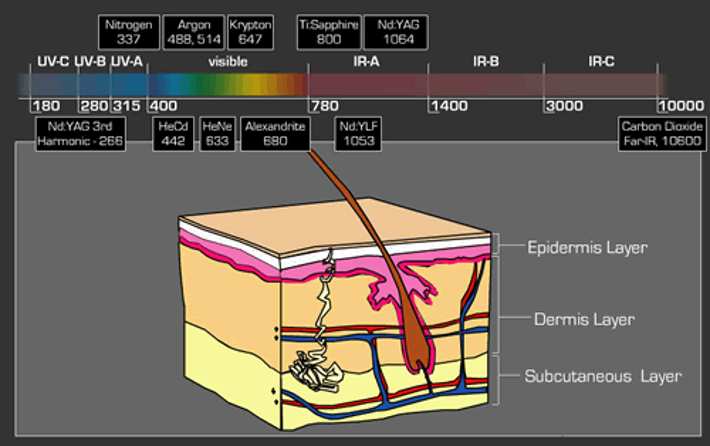Click the IR-B spectrum band label

pyautogui.click(x=486, y=62)
